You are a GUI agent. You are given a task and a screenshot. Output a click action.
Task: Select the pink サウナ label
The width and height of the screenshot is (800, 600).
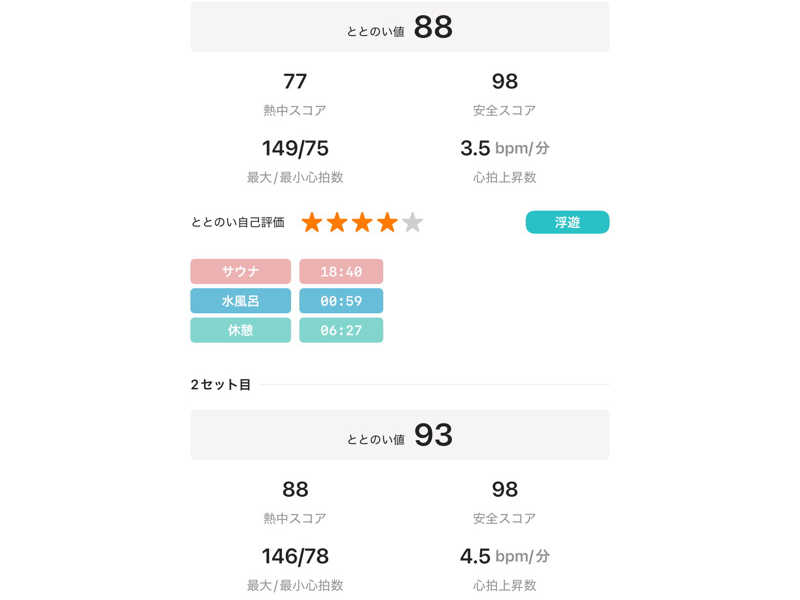tap(240, 271)
